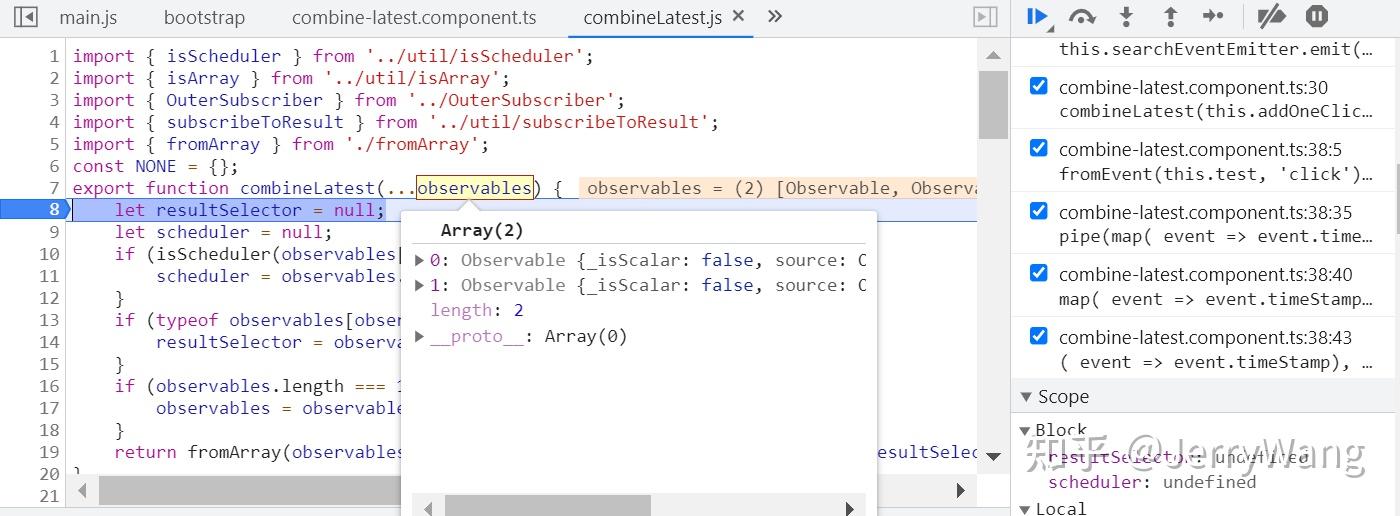This screenshot has width=1400, height=516.
Task: Open map( event => event.timeStamp breakpoint line
Action: 1215,298
